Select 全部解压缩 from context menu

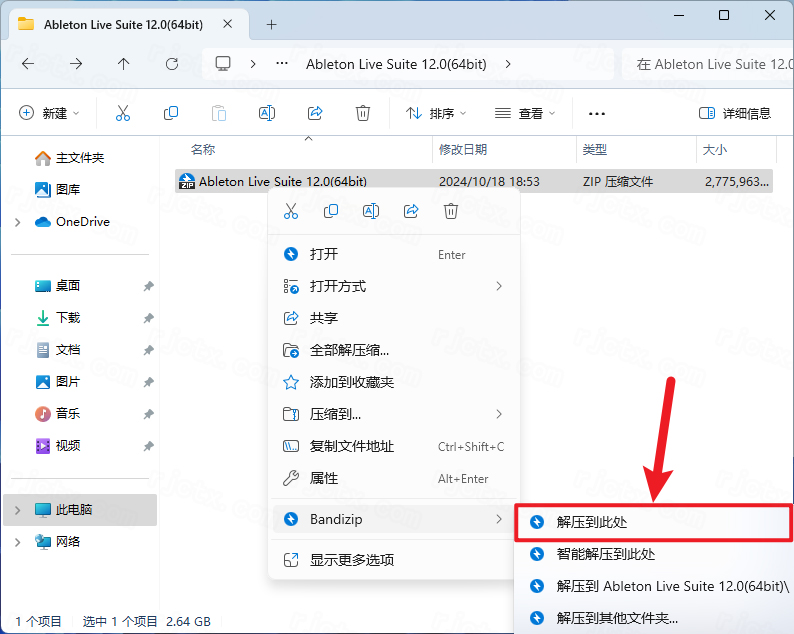(x=349, y=350)
